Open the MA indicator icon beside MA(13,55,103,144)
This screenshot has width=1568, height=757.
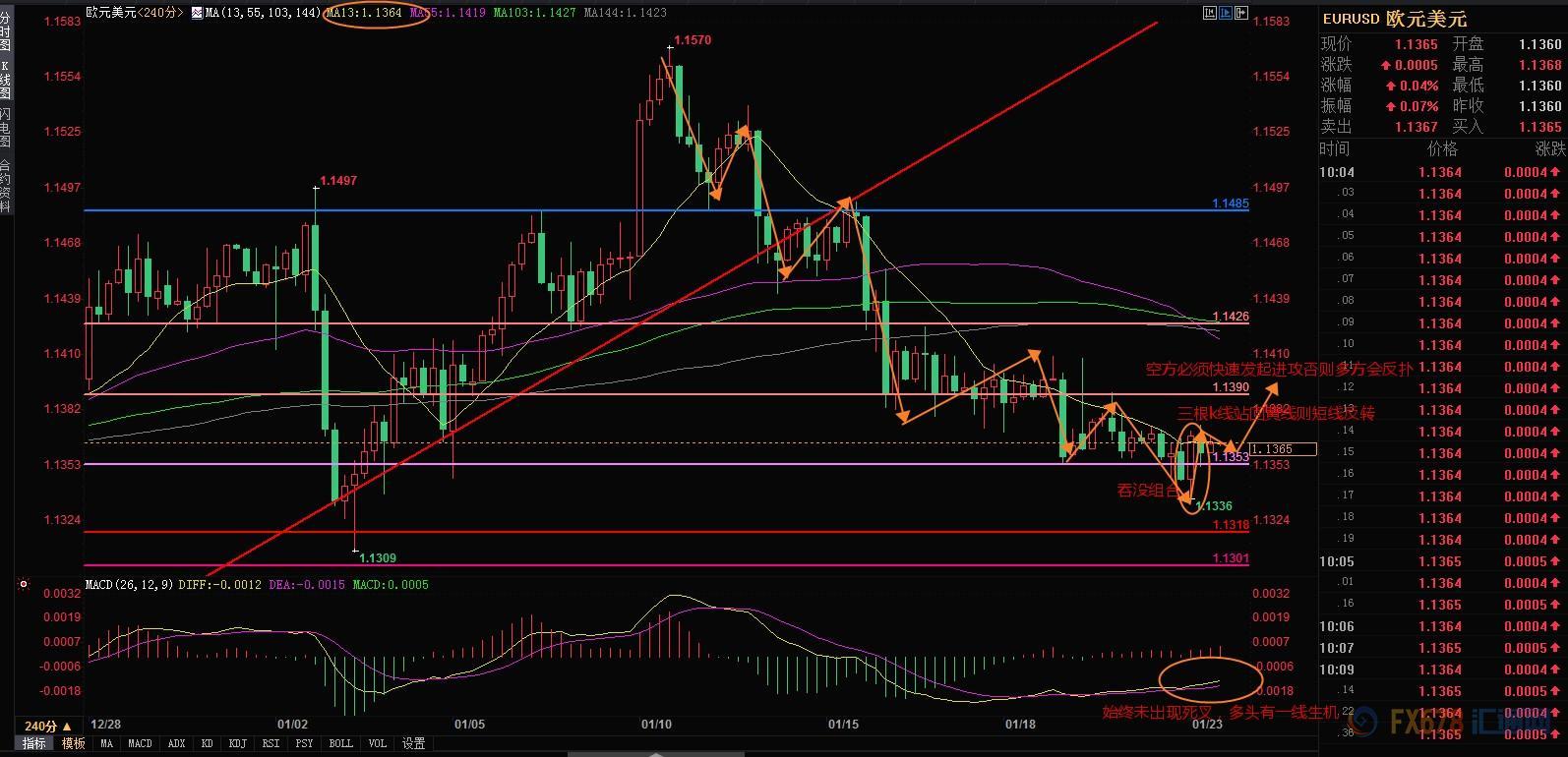pyautogui.click(x=198, y=13)
